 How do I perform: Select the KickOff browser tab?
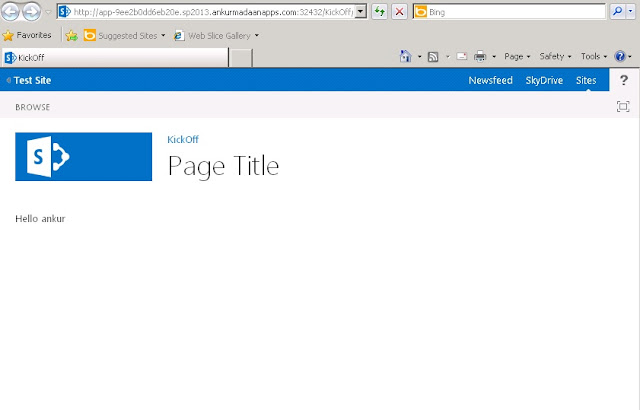coord(115,58)
